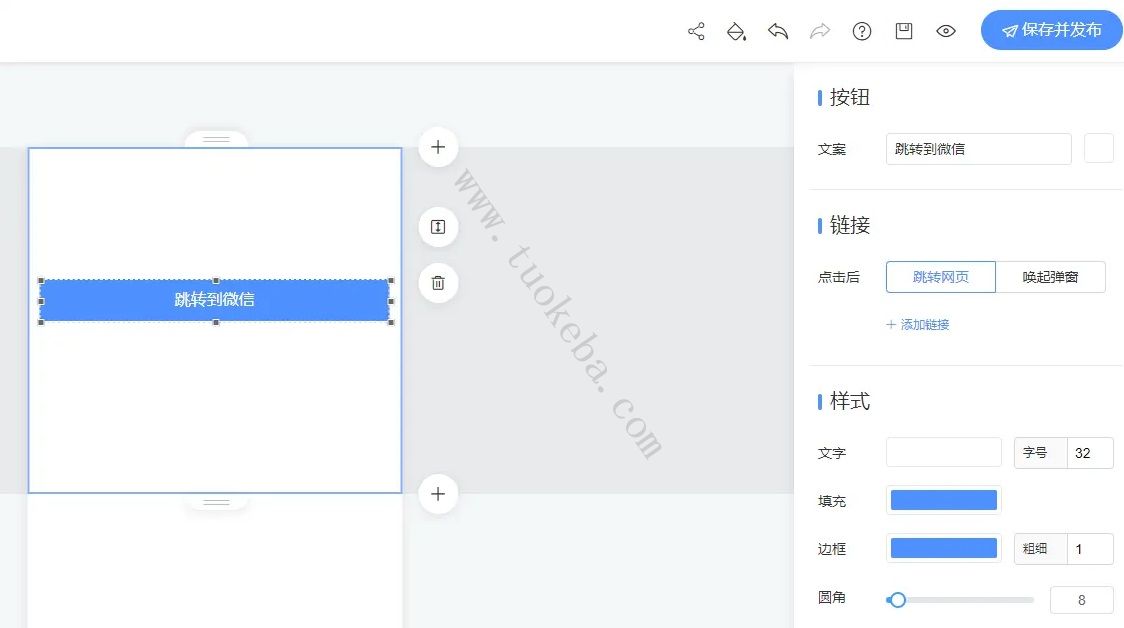Delete the section using the trash icon
Screen dimensions: 1124x628
[437, 283]
